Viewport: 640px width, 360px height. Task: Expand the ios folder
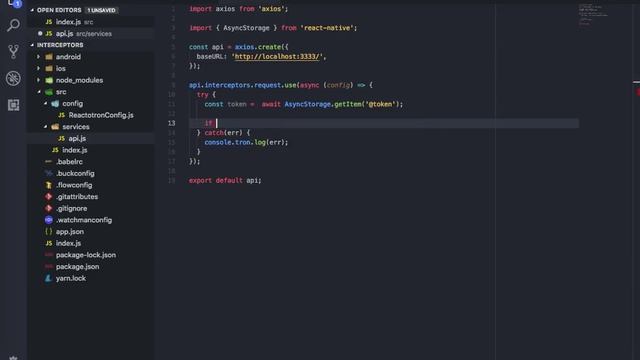tap(39, 69)
